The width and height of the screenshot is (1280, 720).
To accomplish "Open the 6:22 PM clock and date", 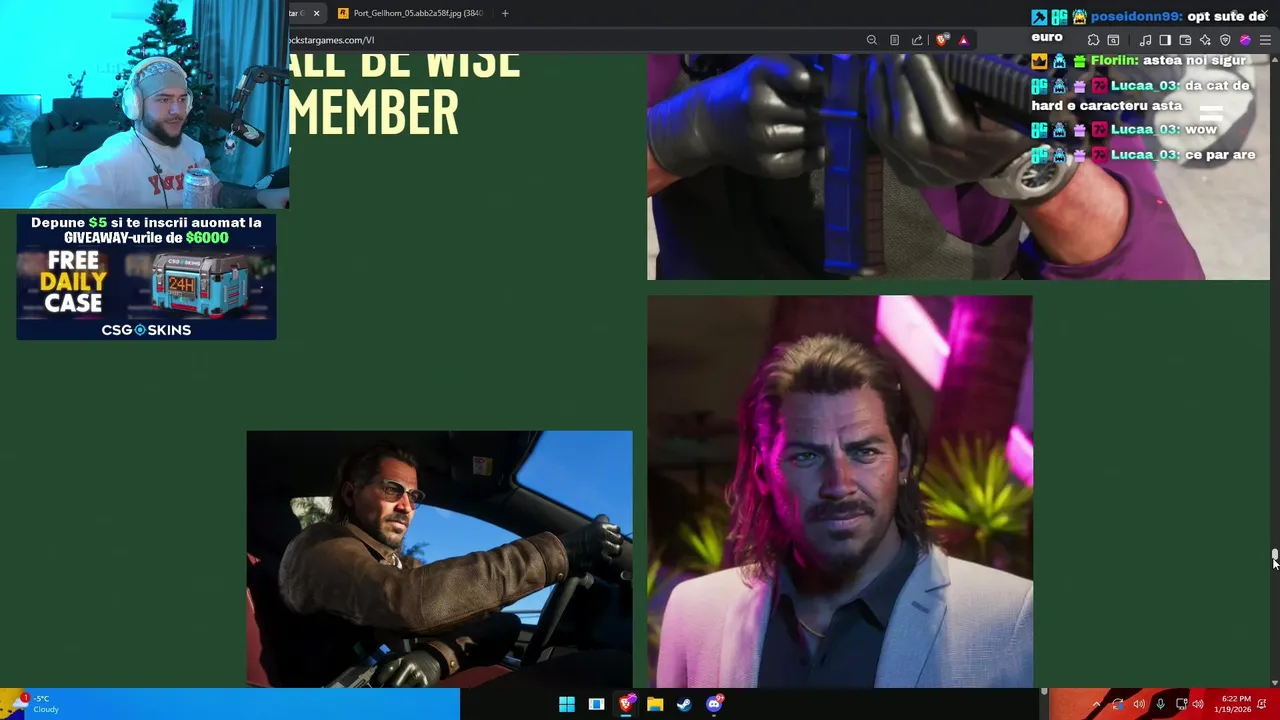I will (1231, 704).
